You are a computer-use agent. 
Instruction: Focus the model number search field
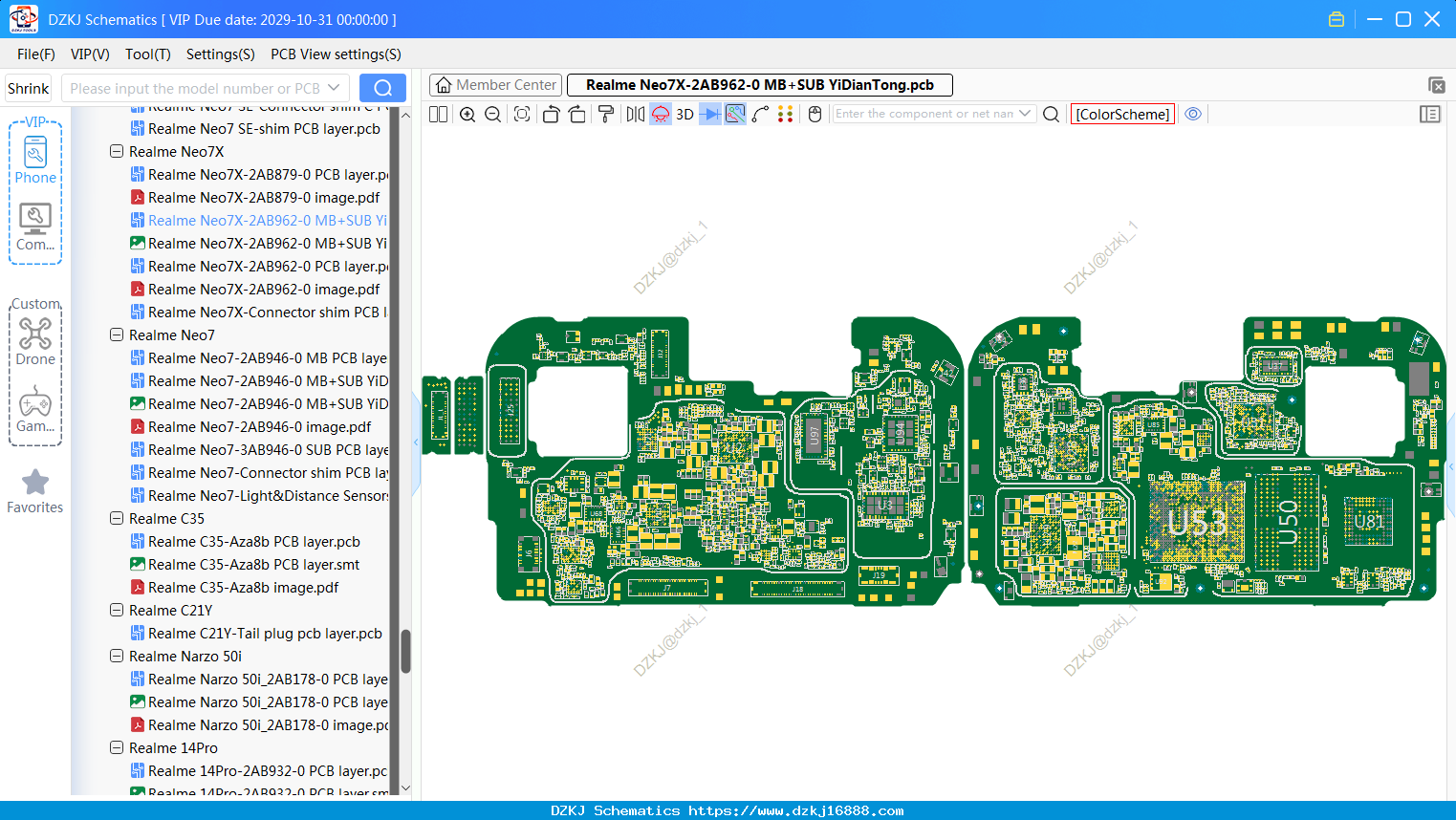195,89
